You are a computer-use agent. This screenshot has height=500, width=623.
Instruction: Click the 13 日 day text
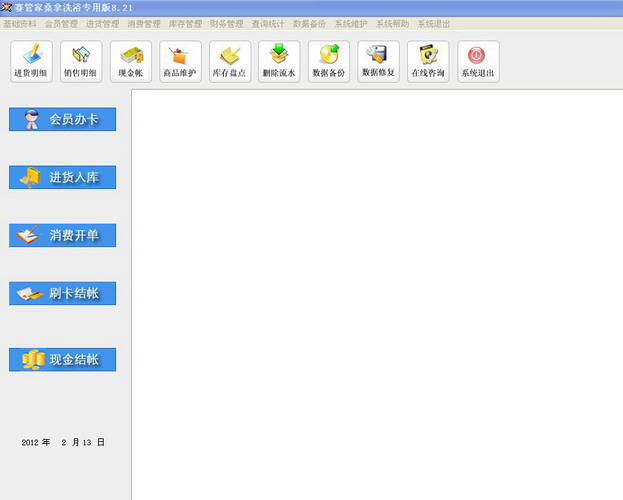pos(94,442)
